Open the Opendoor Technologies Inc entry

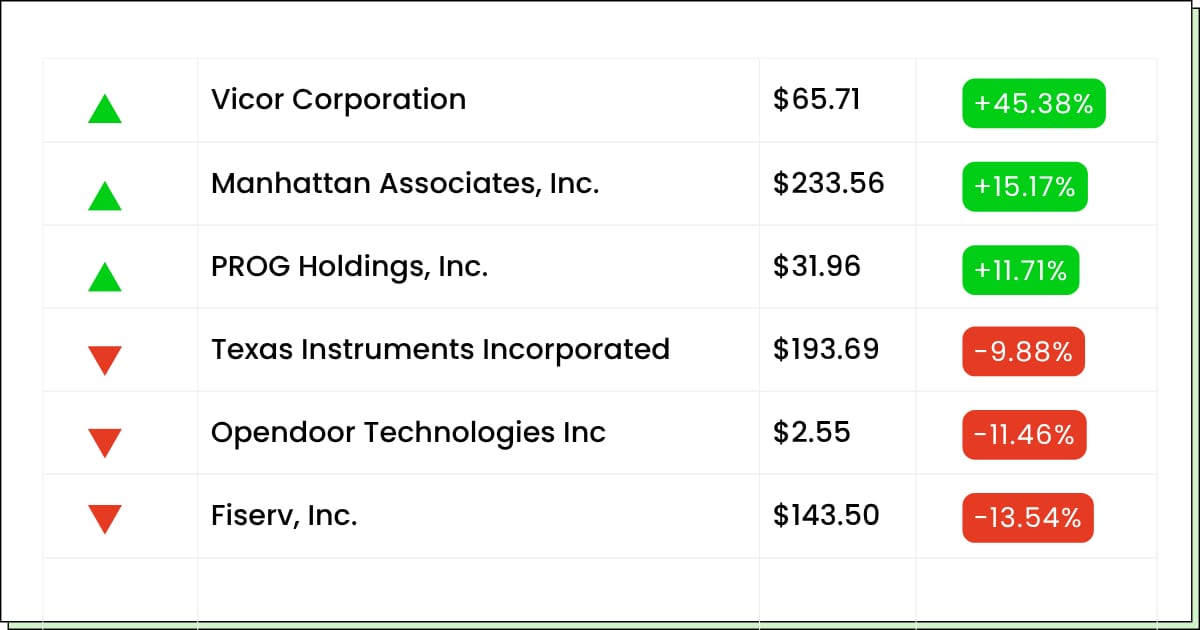(408, 433)
